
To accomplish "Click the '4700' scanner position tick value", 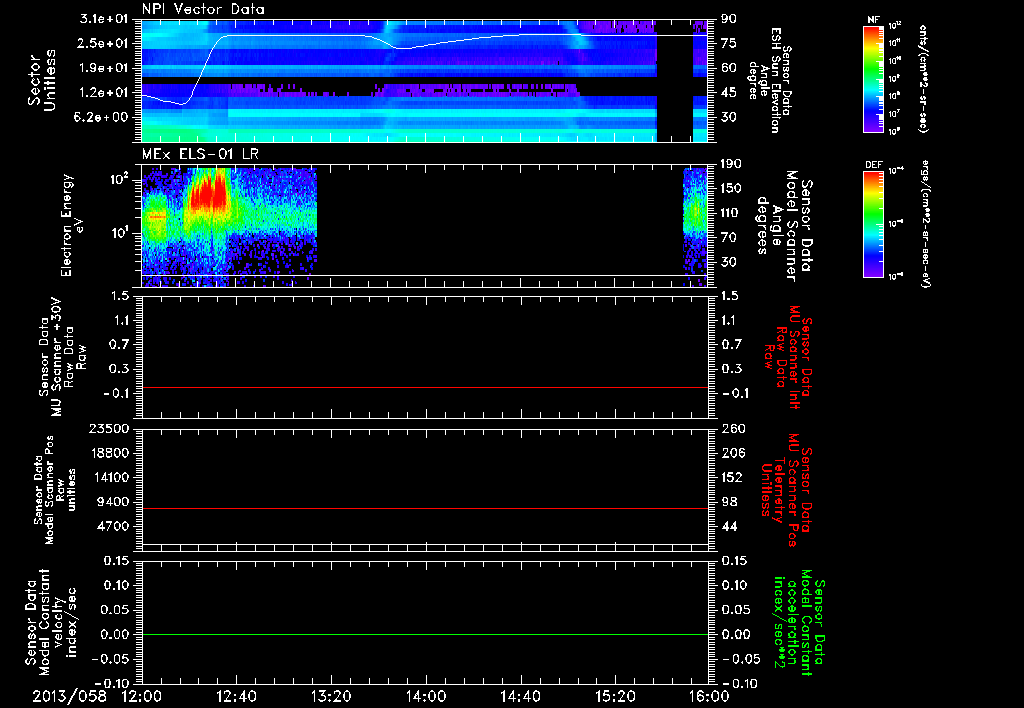I will click(113, 526).
